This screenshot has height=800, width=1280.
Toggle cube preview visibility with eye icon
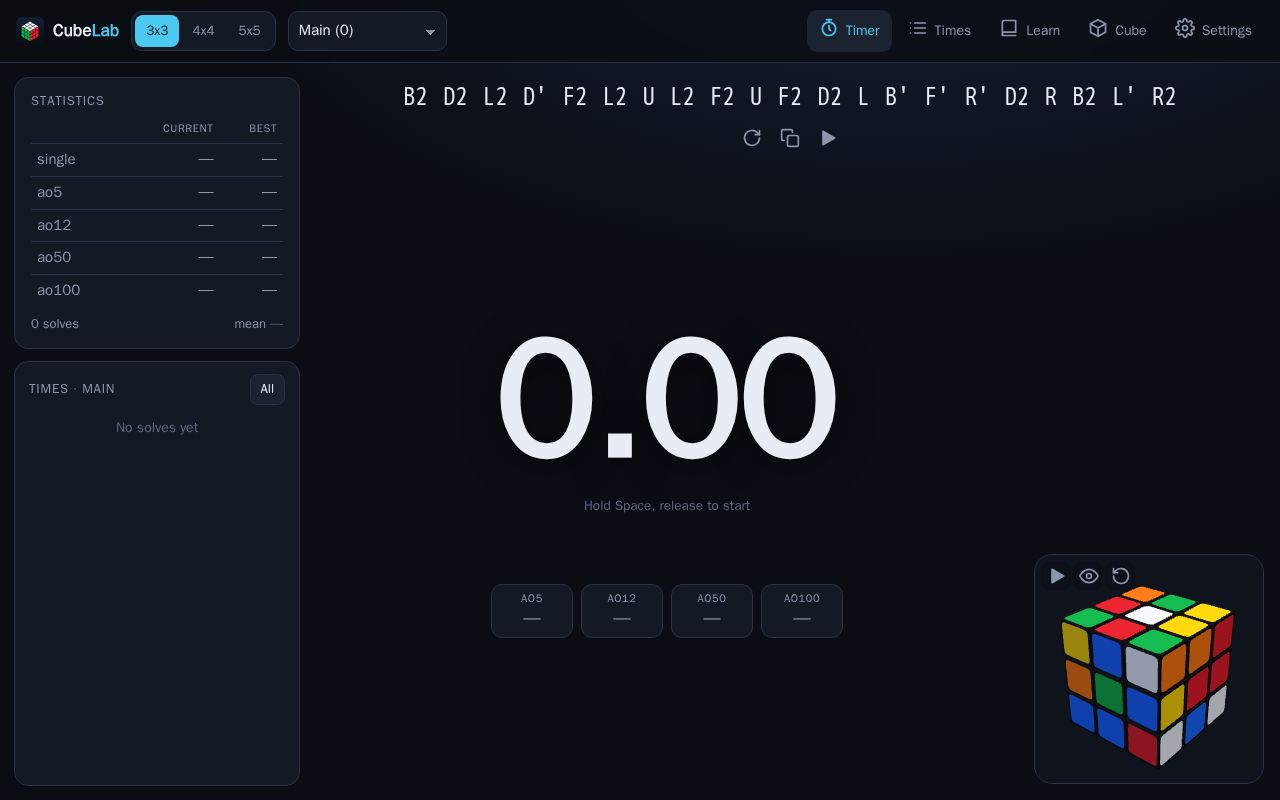(x=1089, y=576)
